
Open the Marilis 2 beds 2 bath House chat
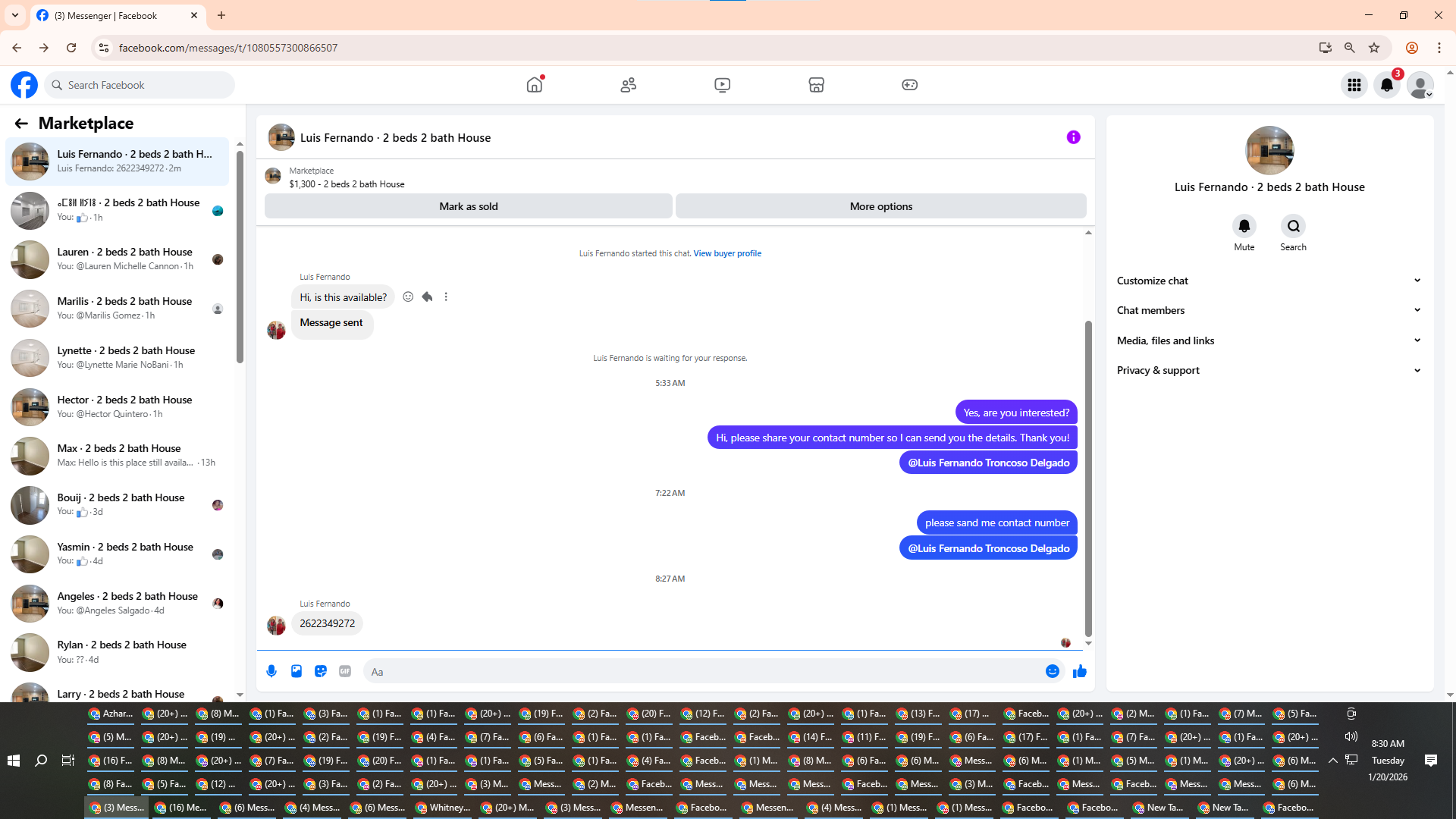point(117,309)
